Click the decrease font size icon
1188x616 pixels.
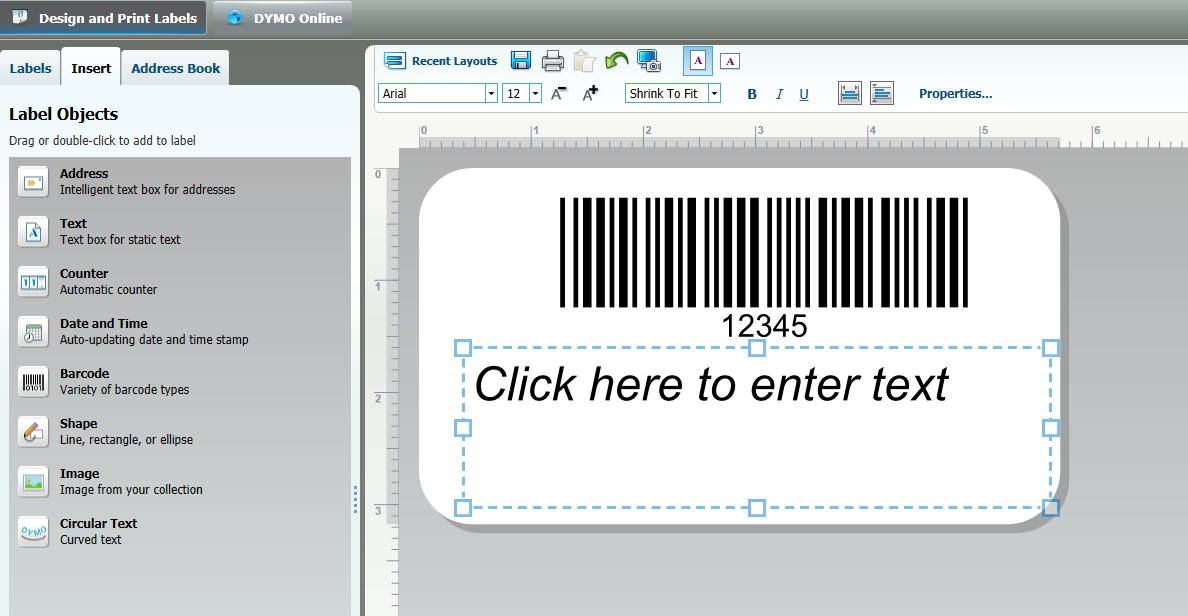[x=558, y=93]
